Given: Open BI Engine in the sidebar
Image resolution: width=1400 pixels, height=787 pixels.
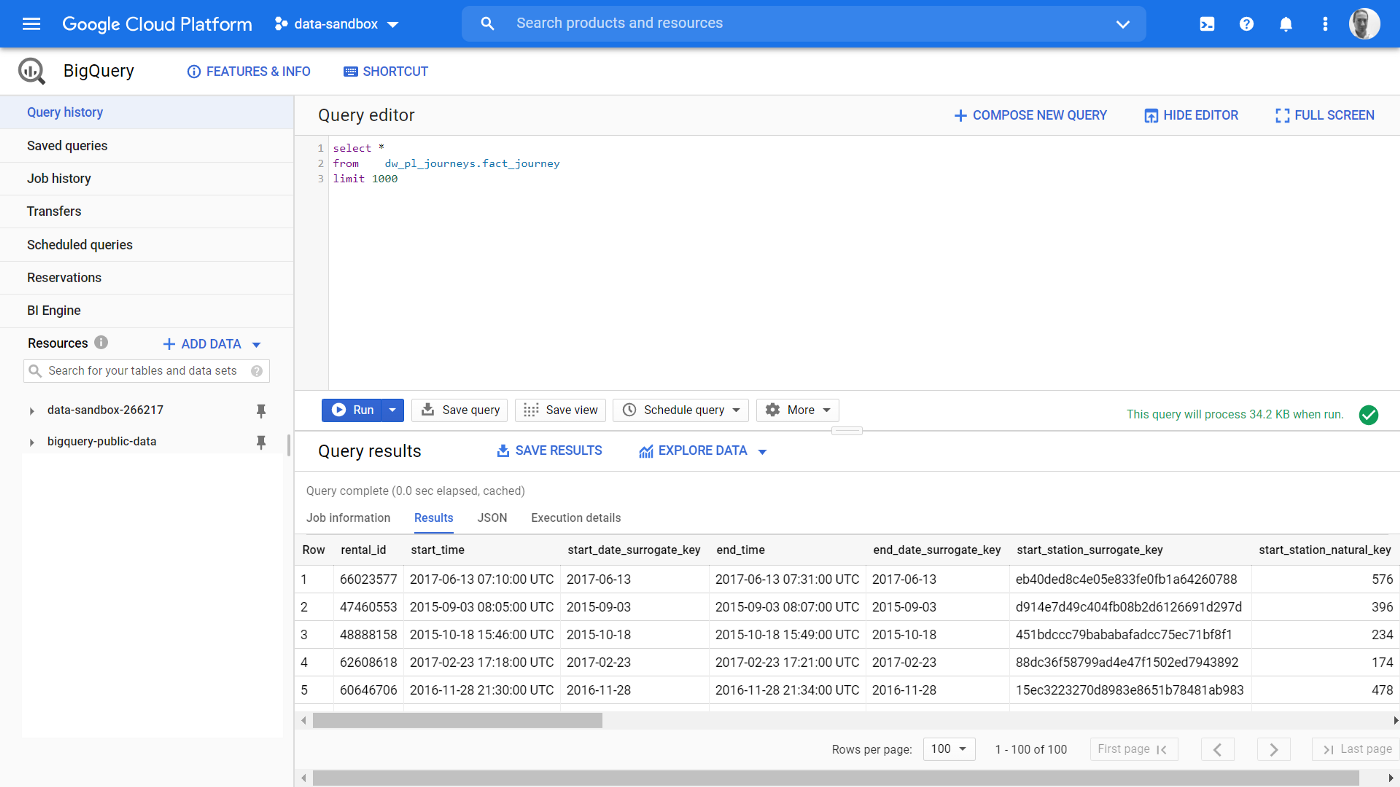Looking at the screenshot, I should [146, 311].
